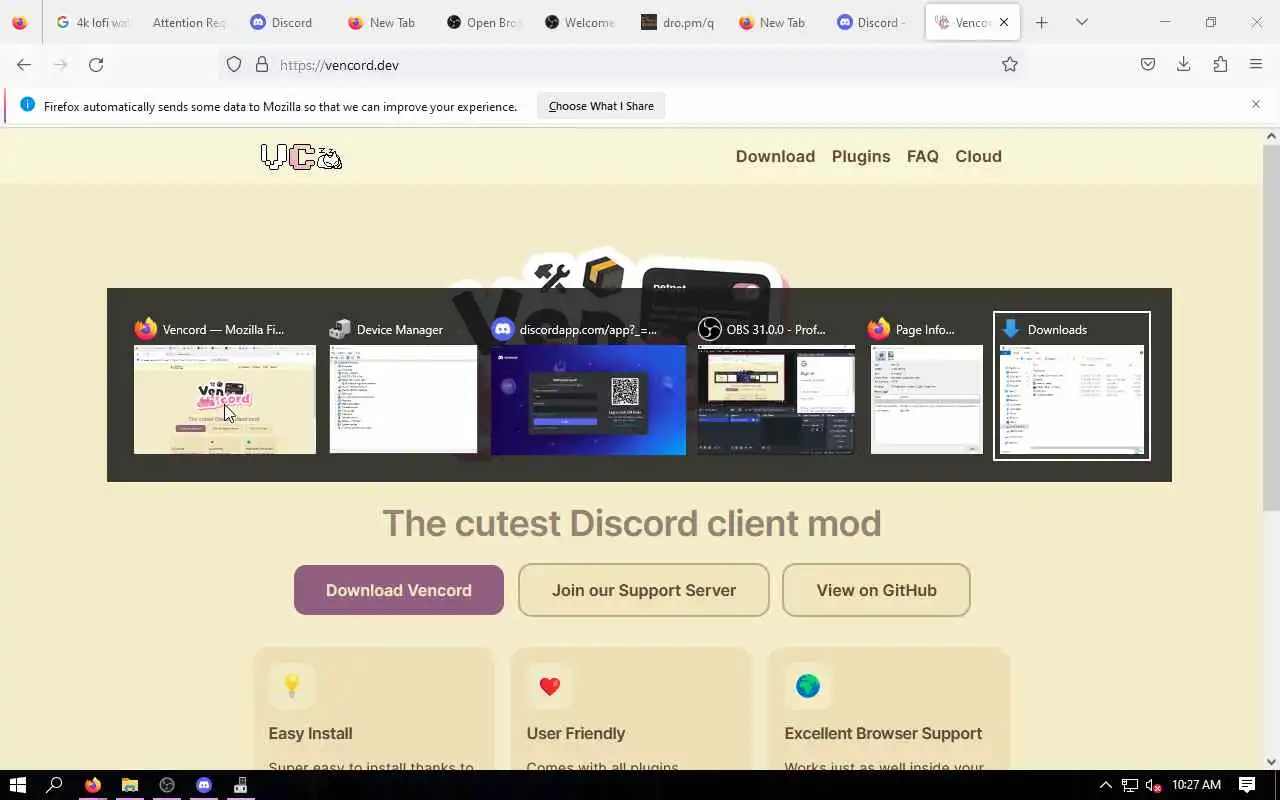Switch to the first Discord tab

[x=285, y=22]
